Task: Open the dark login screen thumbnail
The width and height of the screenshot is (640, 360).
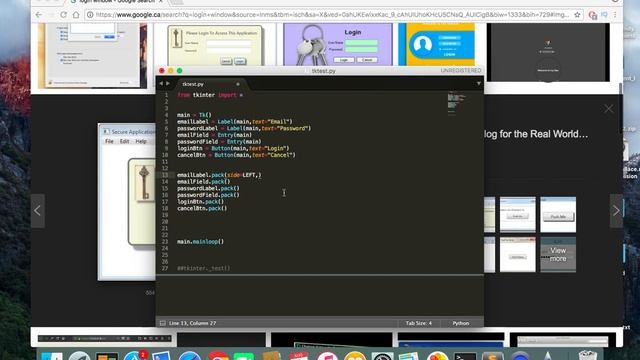Action: tap(548, 52)
